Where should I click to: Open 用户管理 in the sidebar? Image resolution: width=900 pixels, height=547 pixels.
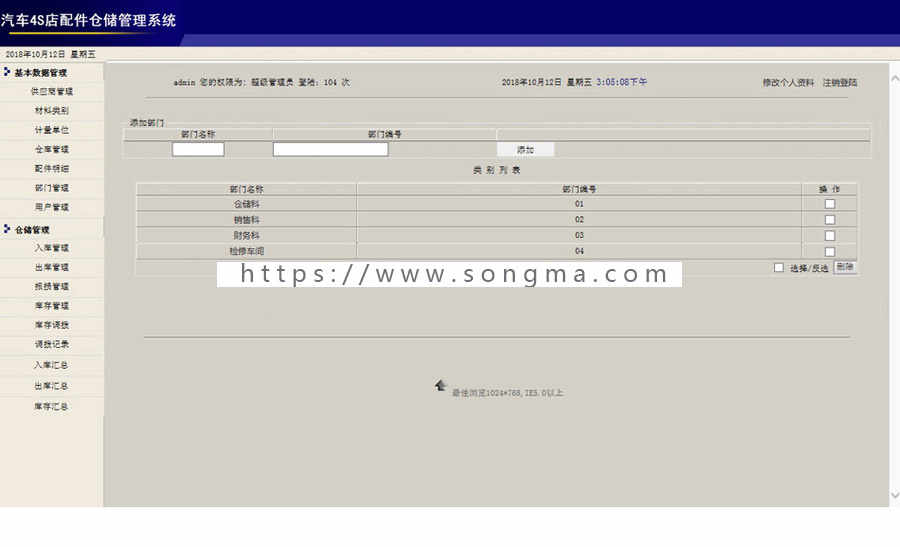point(52,207)
